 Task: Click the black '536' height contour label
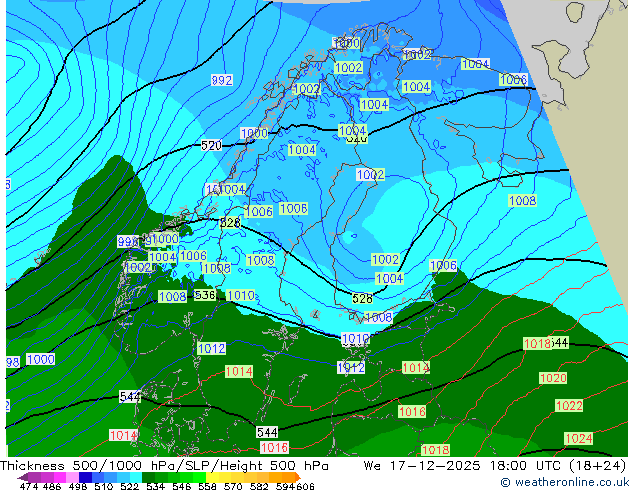coord(205,295)
